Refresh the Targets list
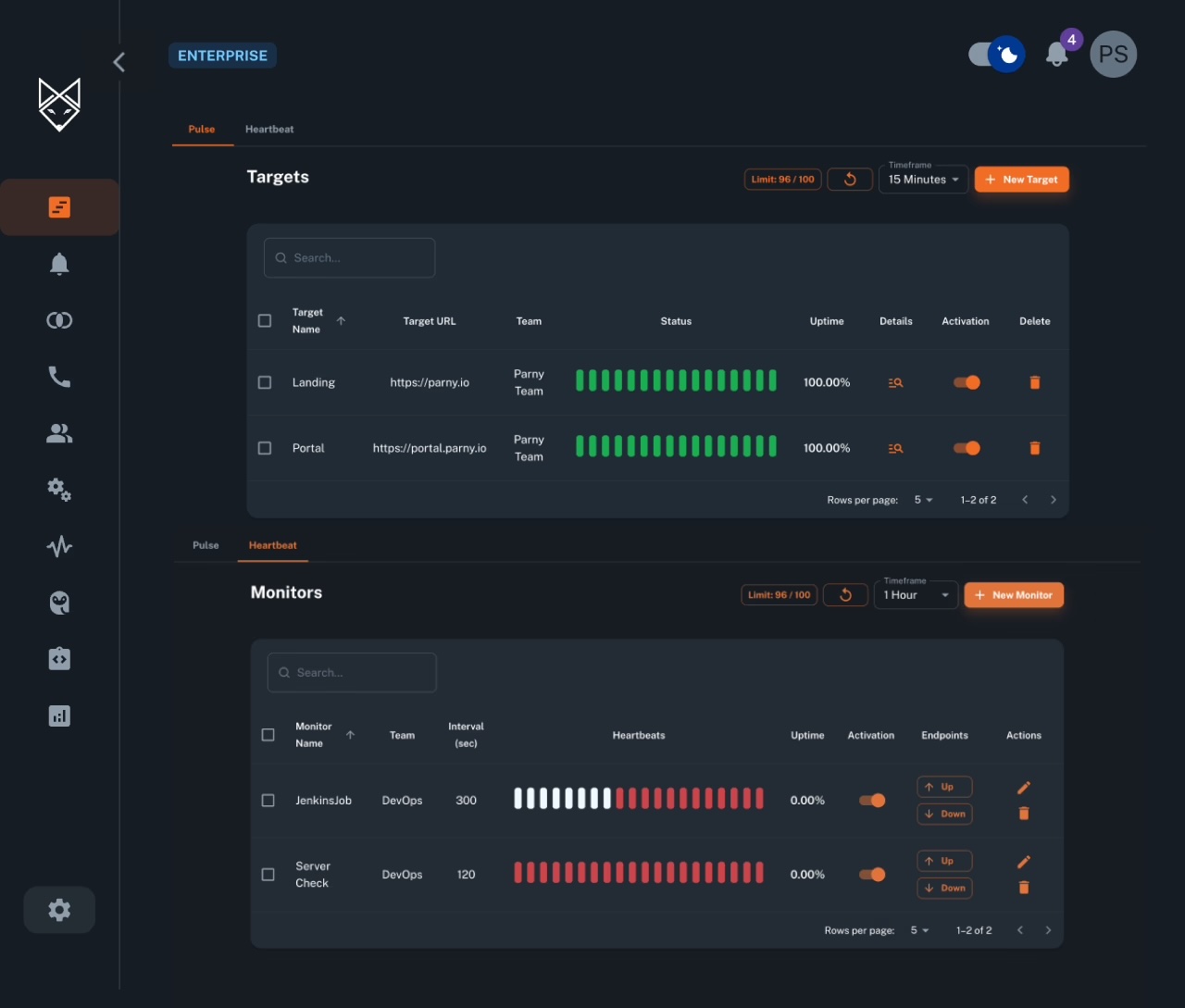1185x1008 pixels. pos(850,180)
